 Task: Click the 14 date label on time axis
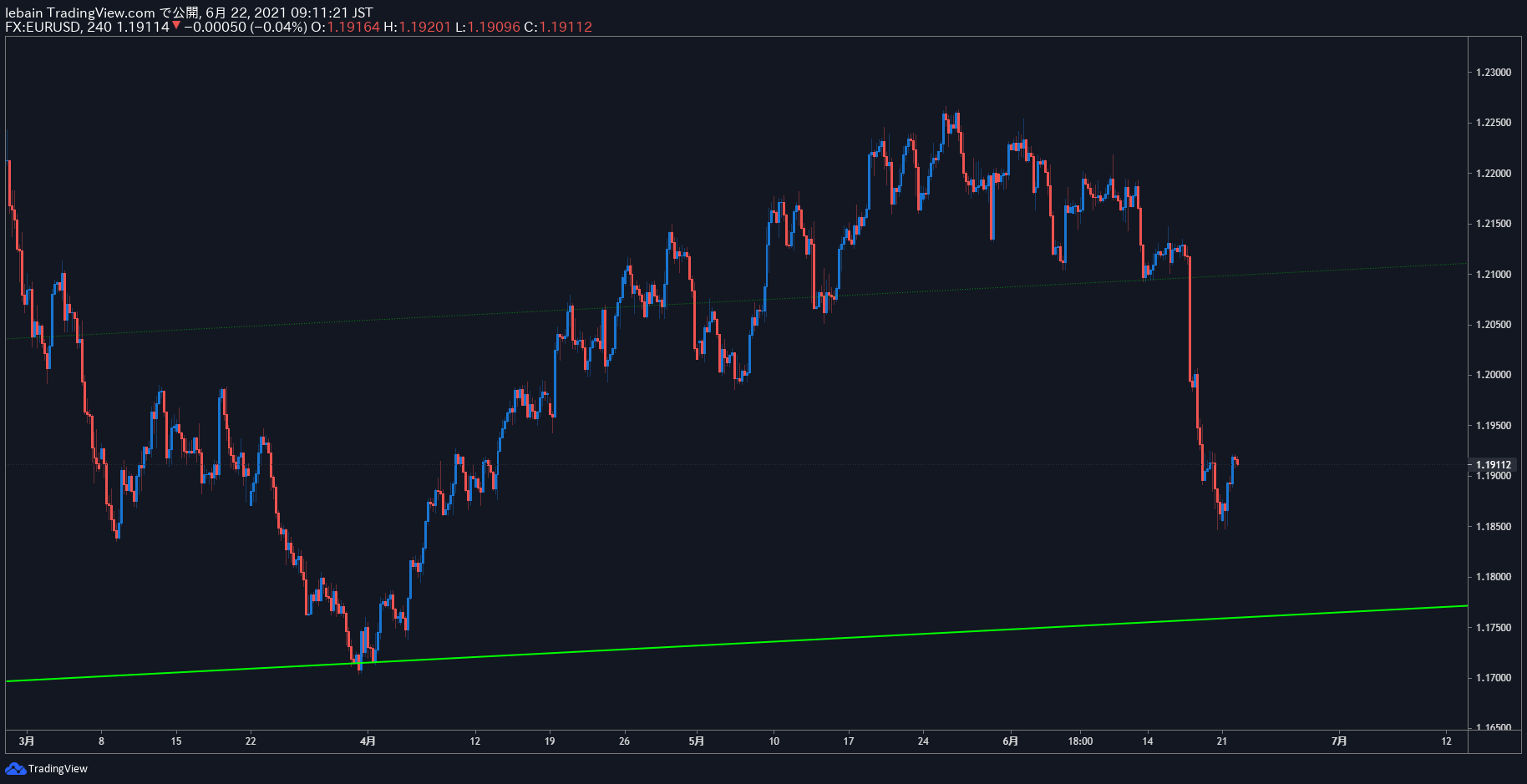pos(1148,741)
